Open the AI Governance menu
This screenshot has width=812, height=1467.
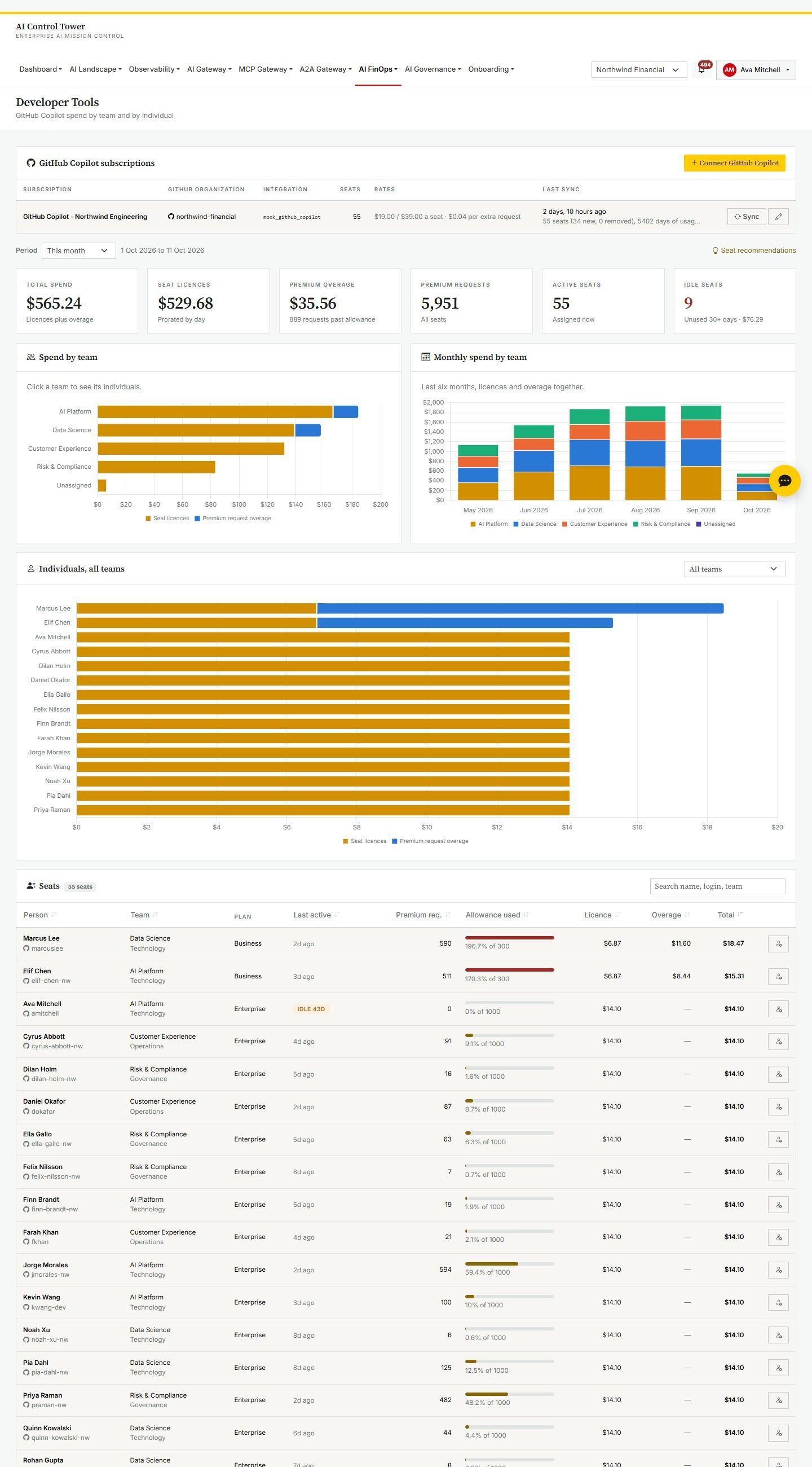pos(433,69)
